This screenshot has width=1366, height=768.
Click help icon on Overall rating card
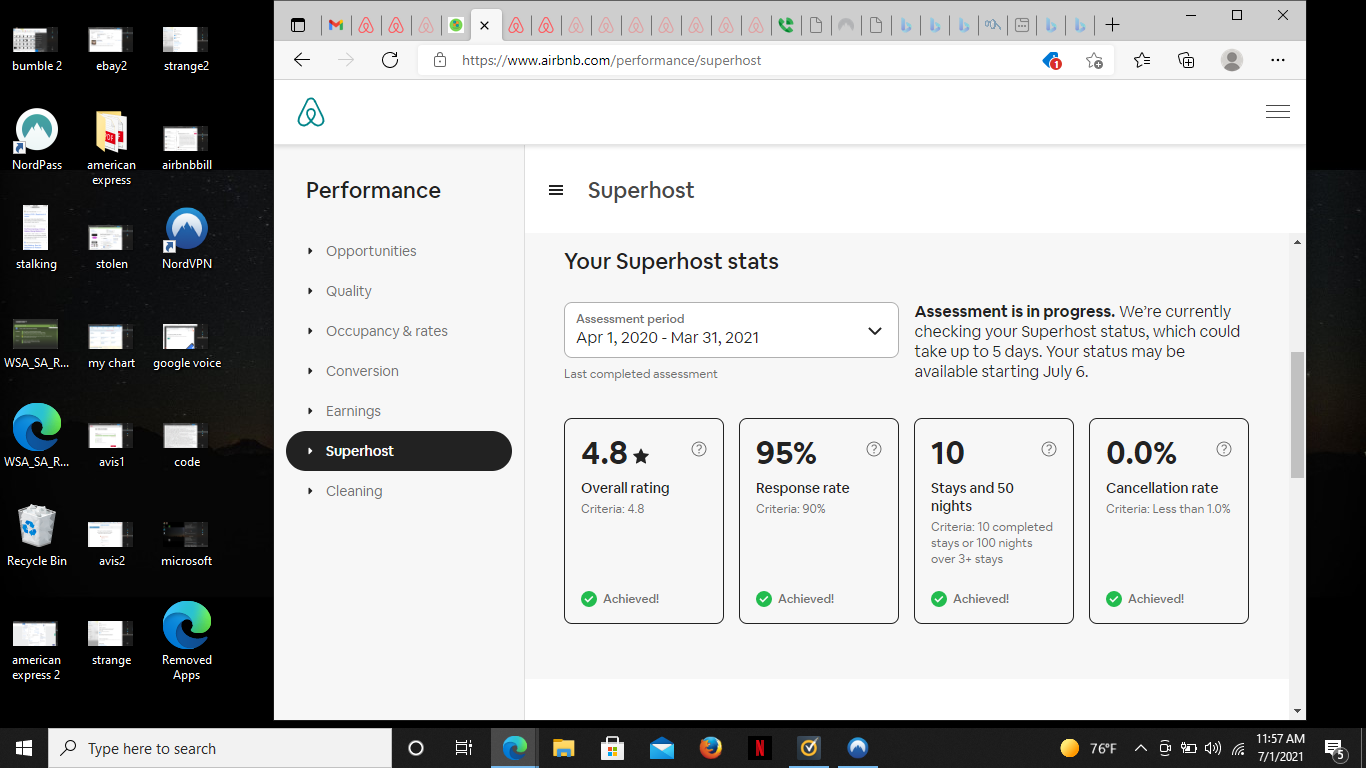tap(699, 450)
